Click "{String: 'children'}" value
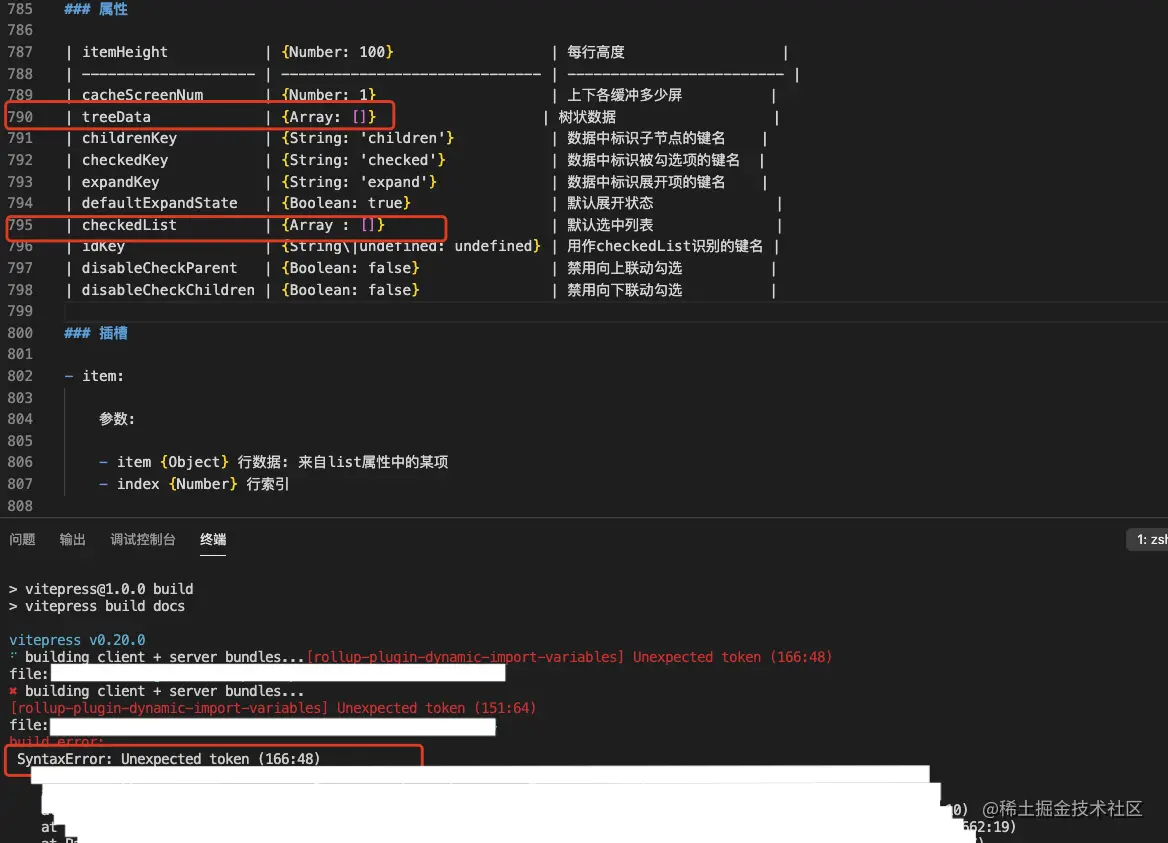The image size is (1168, 843). coord(367,139)
